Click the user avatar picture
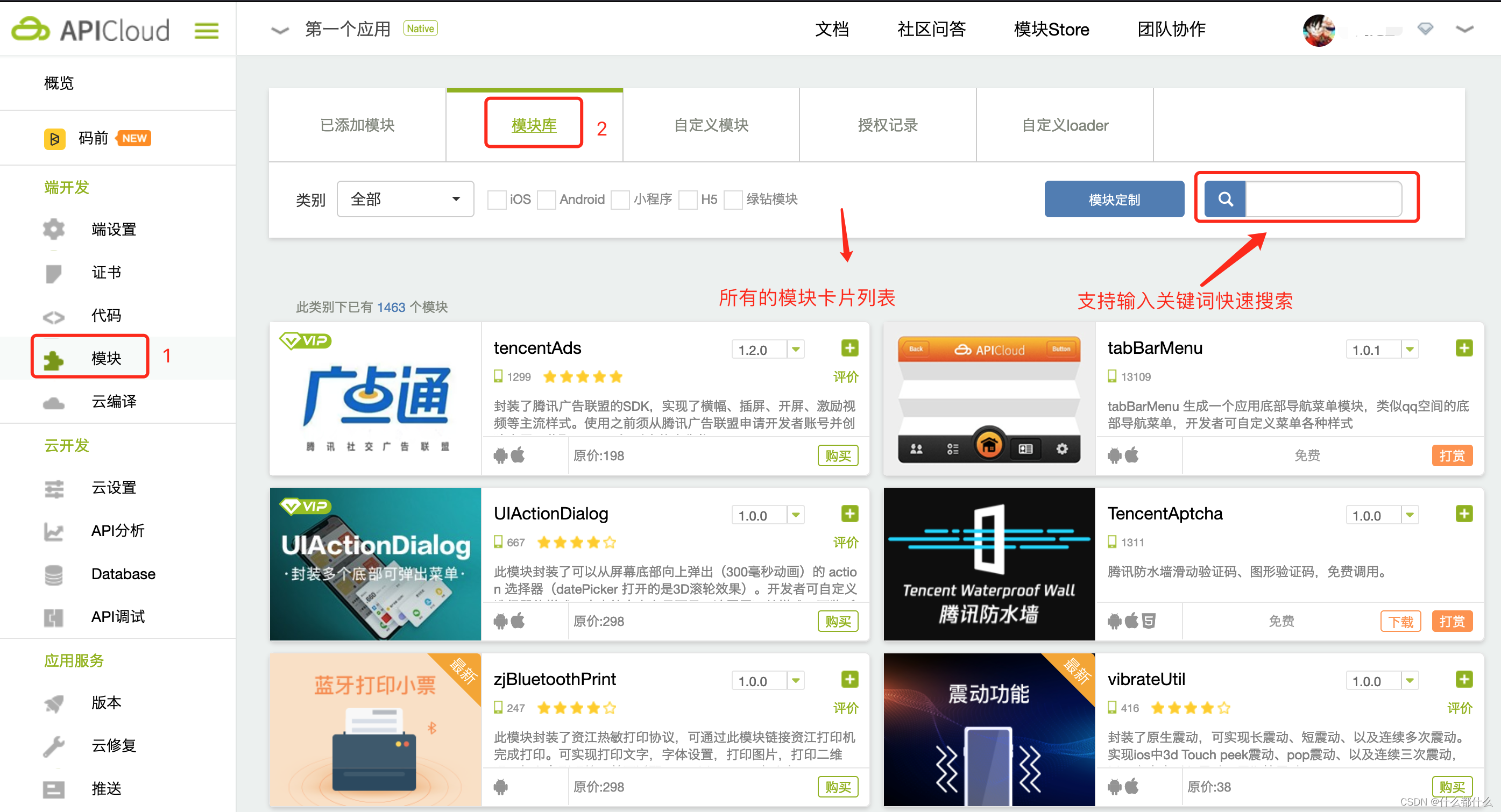 click(1319, 30)
